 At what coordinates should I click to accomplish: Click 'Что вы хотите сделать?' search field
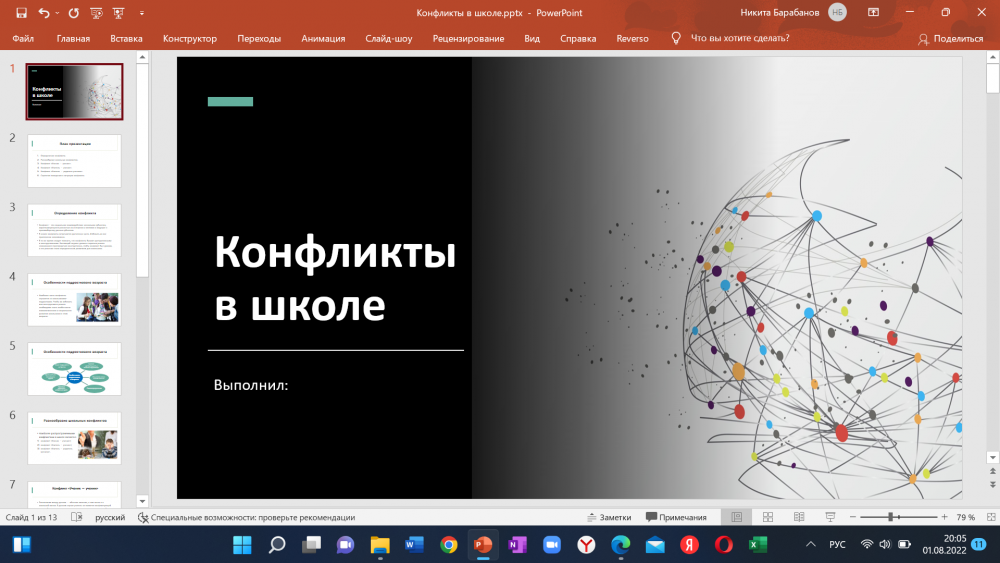pyautogui.click(x=740, y=38)
